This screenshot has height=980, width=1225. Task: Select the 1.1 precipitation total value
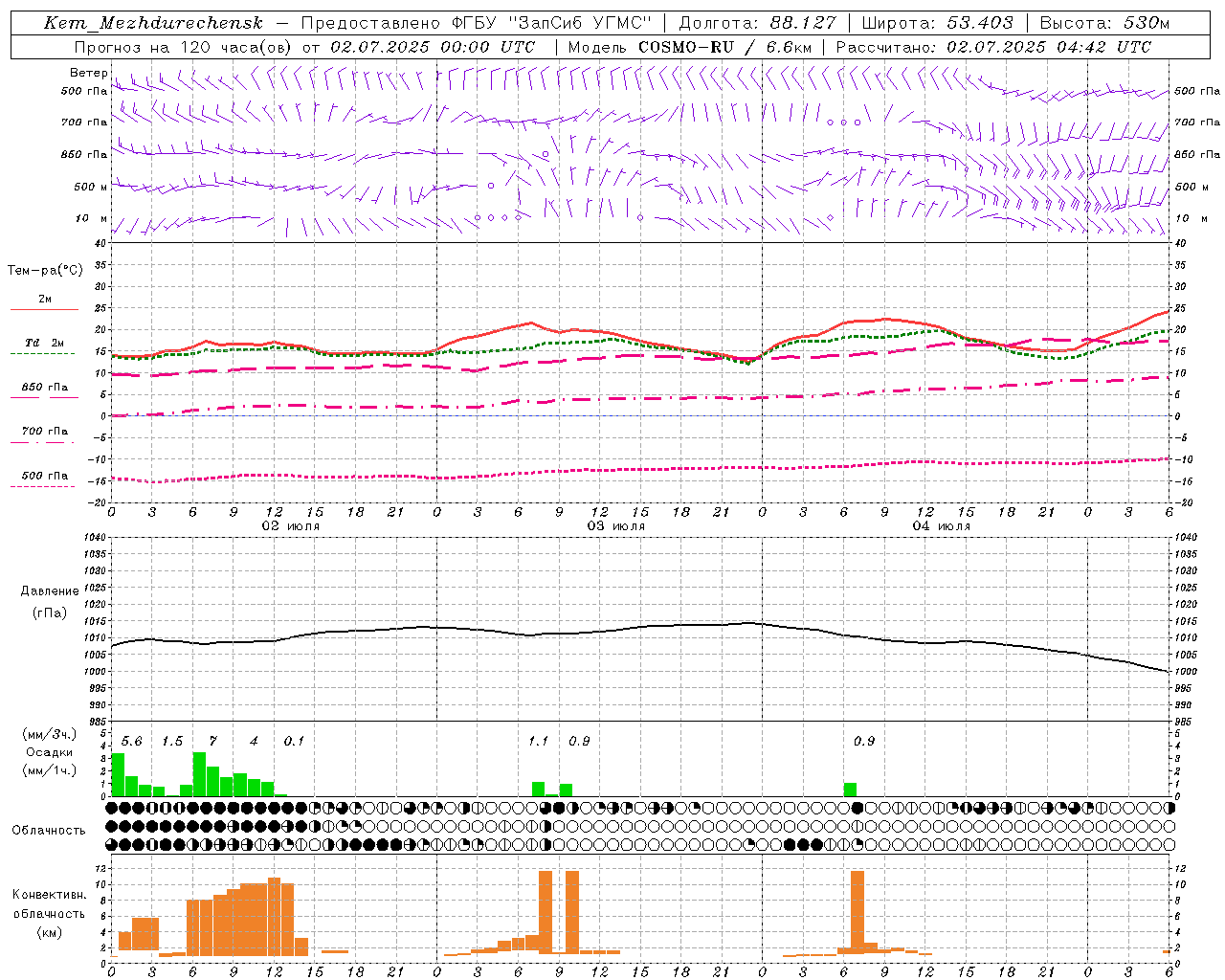[539, 742]
